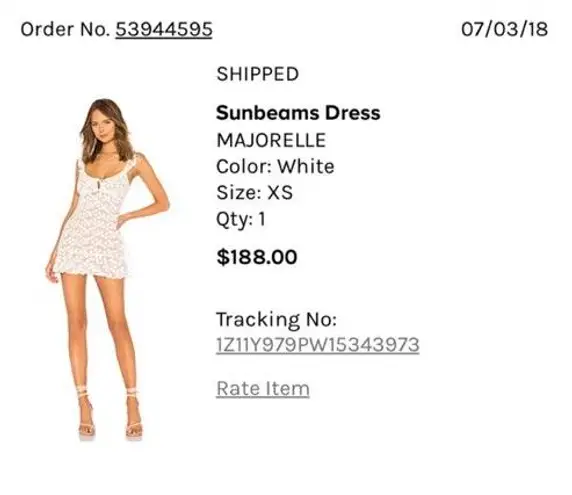Click the Qty: 1 detail
Viewport: 572px width, 495px height.
point(241,220)
